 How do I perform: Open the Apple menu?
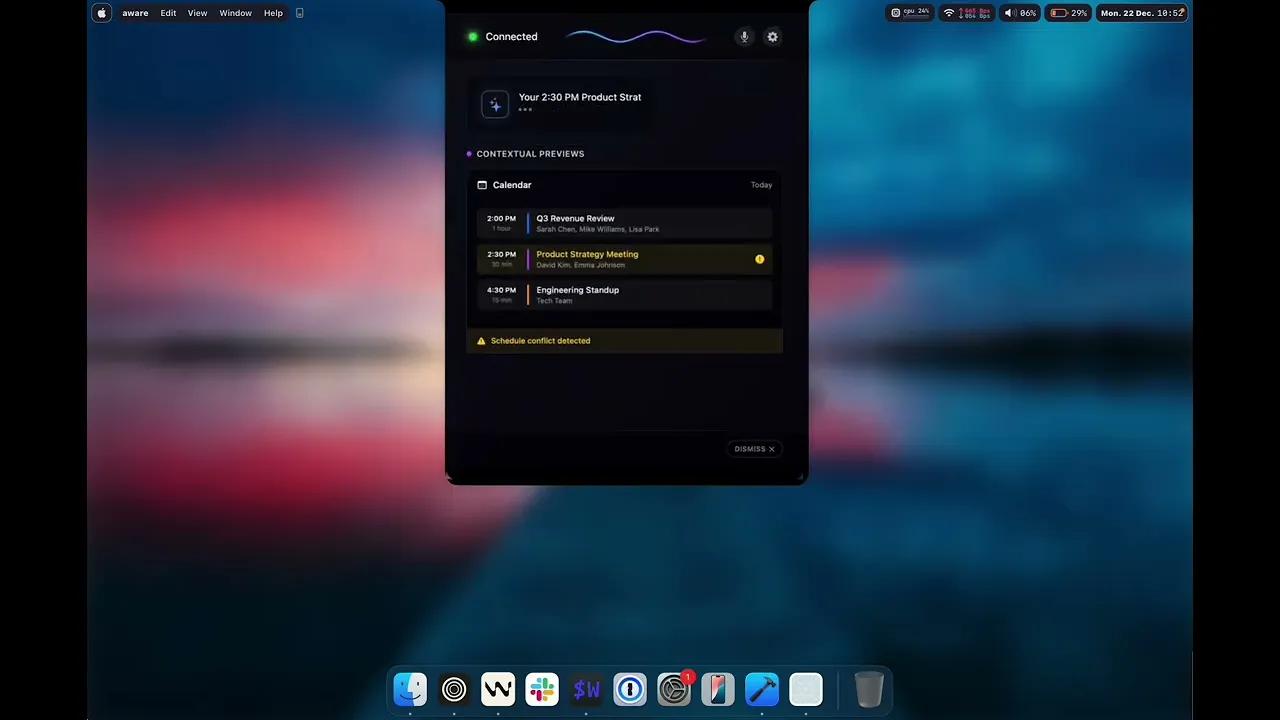(101, 13)
